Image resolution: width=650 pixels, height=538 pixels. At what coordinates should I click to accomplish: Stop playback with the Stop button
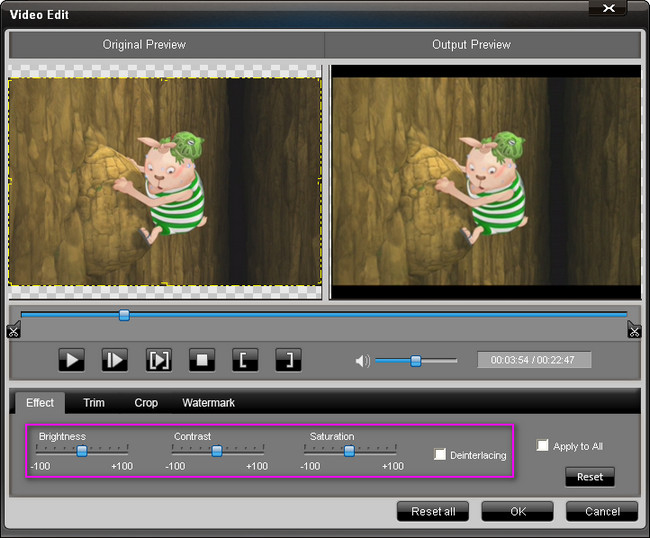202,360
